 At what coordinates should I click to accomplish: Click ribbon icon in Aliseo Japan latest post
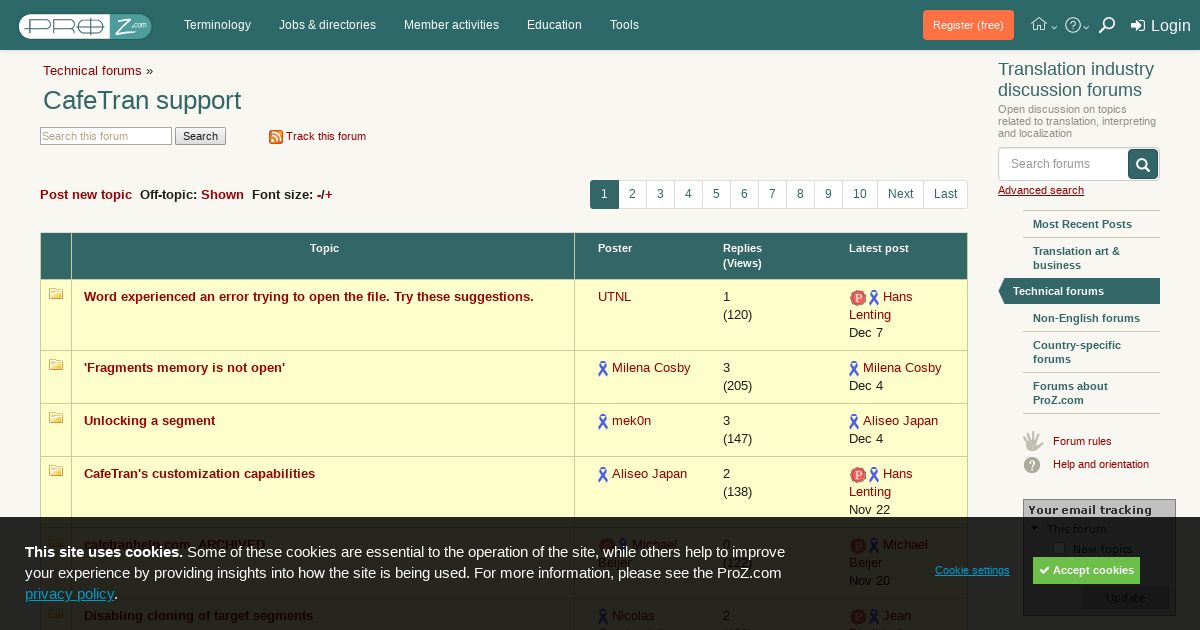[854, 422]
